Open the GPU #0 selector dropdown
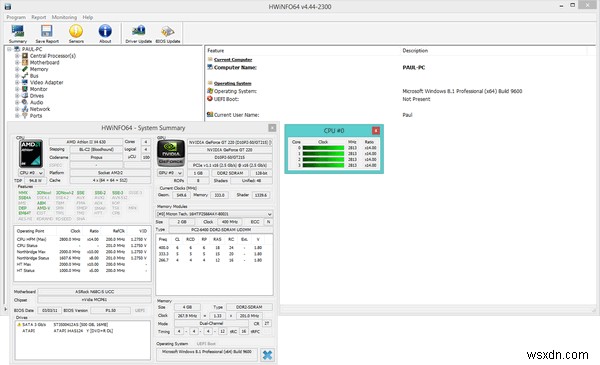The image size is (600, 365). click(x=171, y=173)
